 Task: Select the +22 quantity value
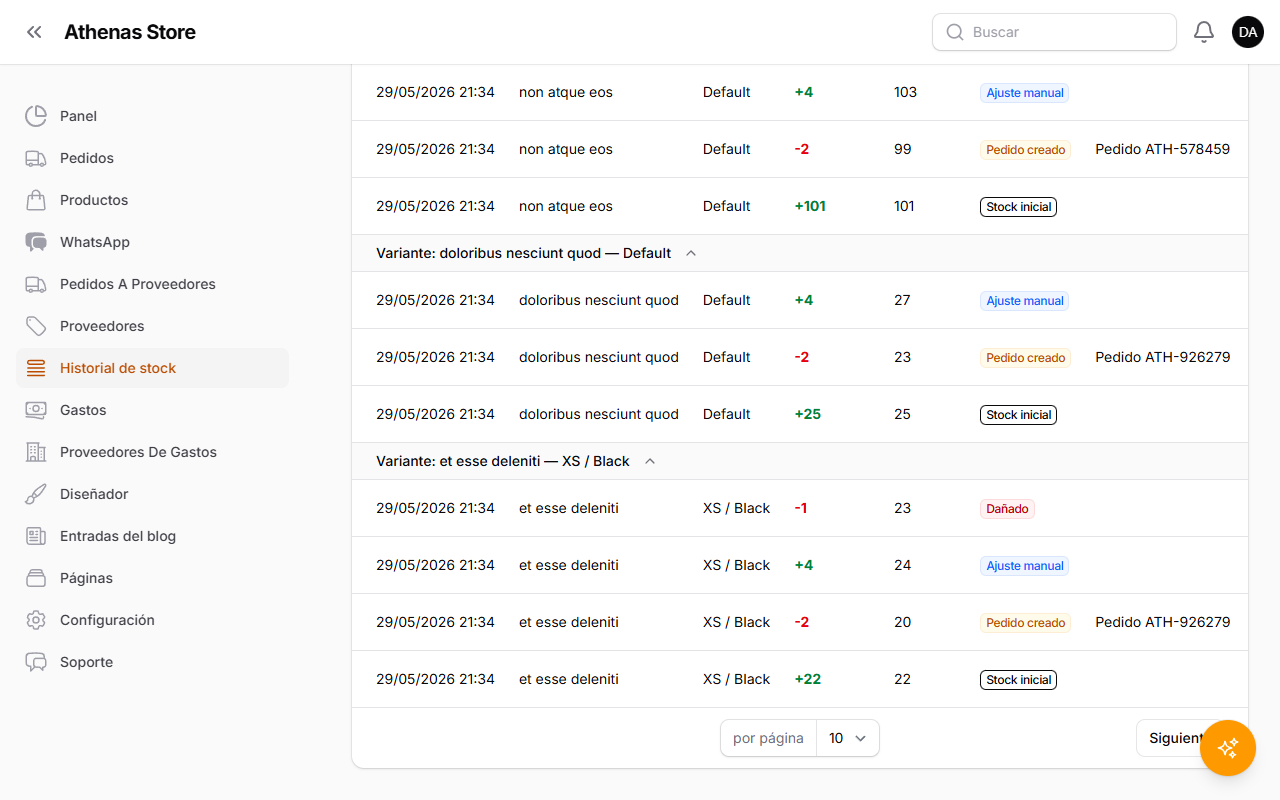808,679
